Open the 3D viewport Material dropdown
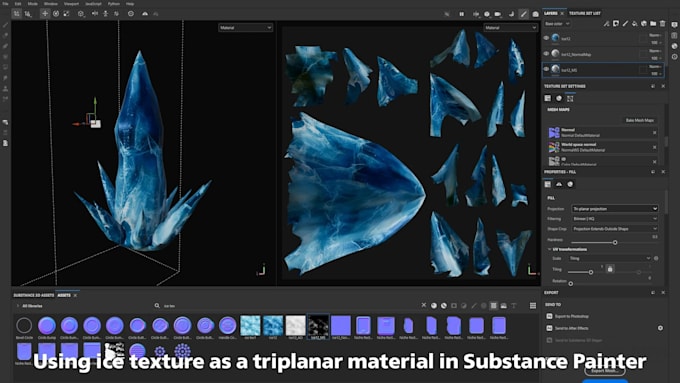680x383 pixels. click(x=245, y=28)
